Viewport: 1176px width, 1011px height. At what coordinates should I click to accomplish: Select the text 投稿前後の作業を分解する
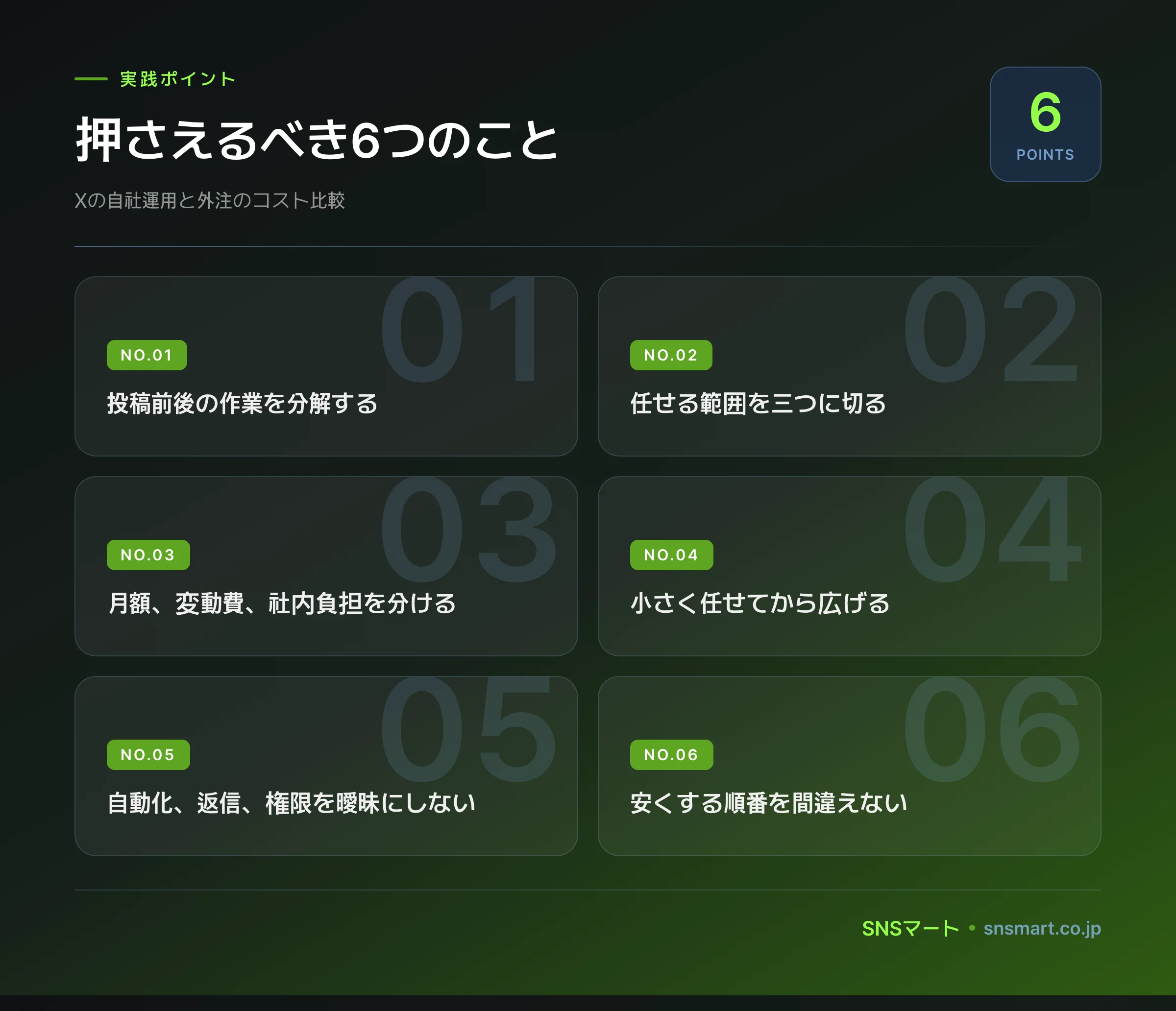[x=243, y=404]
